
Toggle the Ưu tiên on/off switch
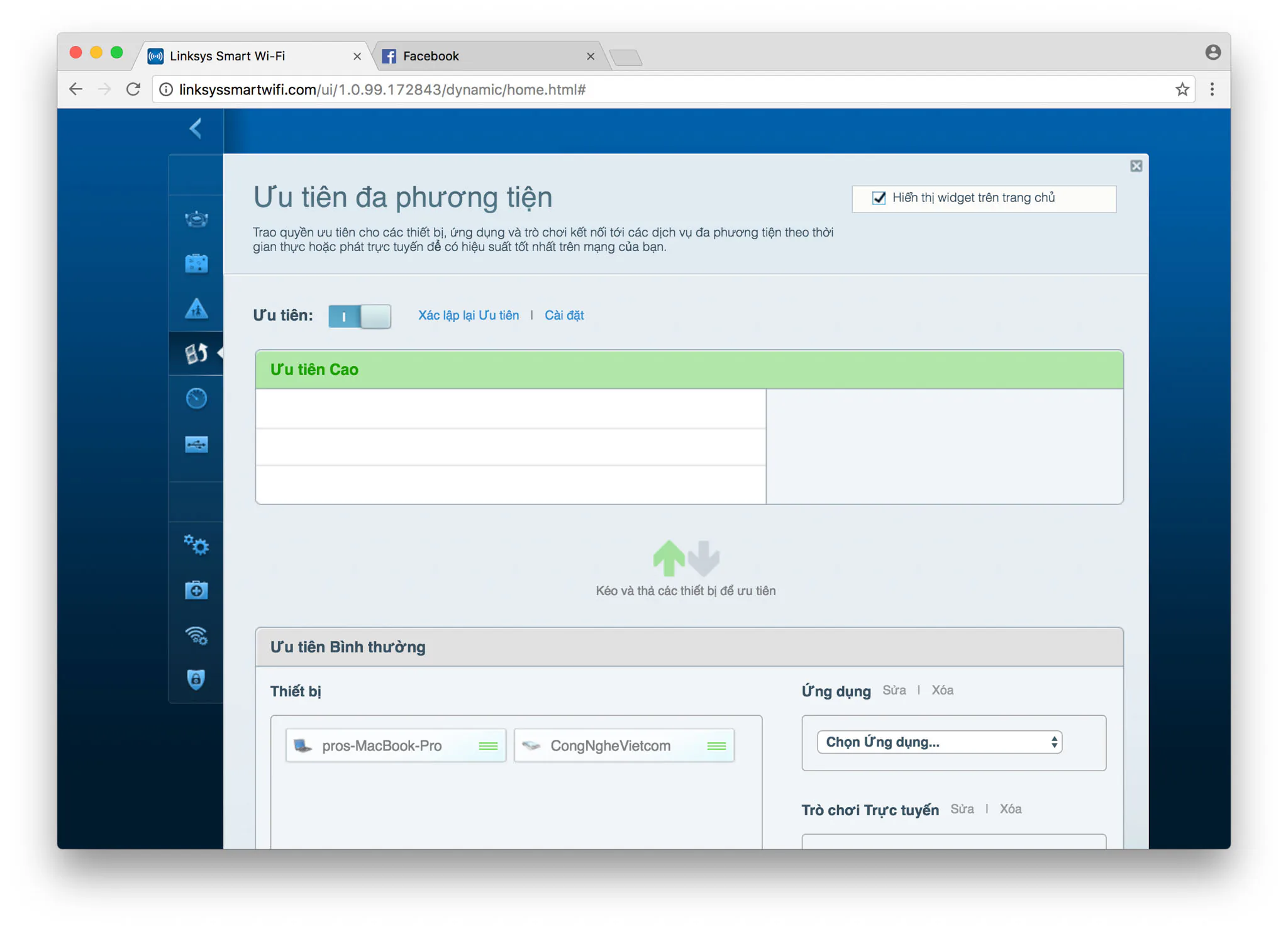[x=360, y=316]
